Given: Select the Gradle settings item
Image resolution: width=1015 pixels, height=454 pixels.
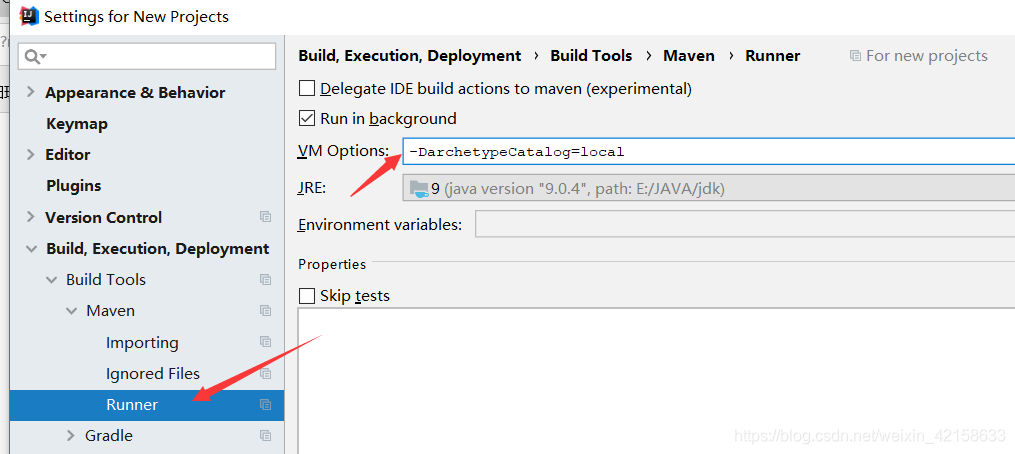Looking at the screenshot, I should pyautogui.click(x=109, y=436).
